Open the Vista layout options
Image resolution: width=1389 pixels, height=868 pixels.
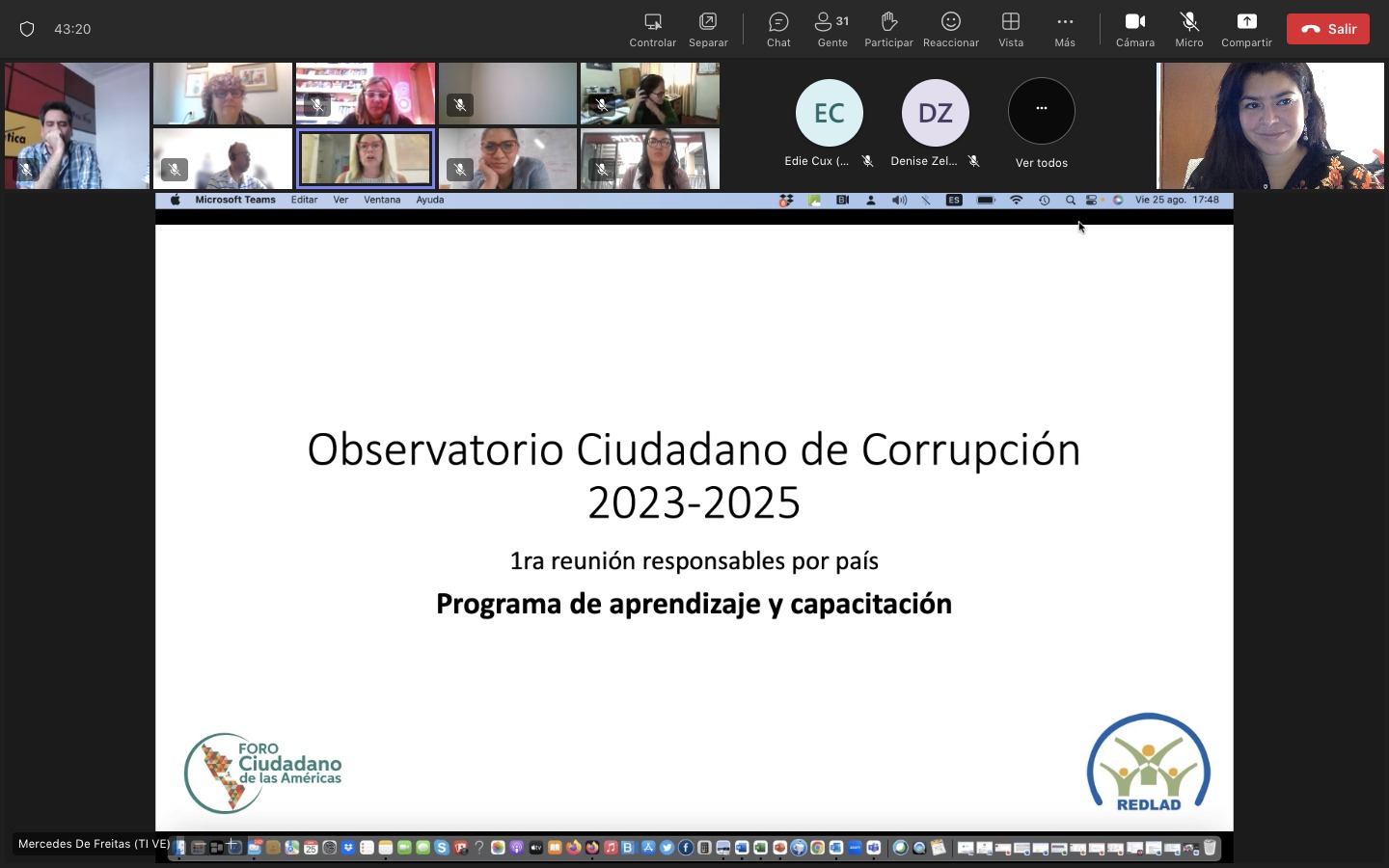1011,29
